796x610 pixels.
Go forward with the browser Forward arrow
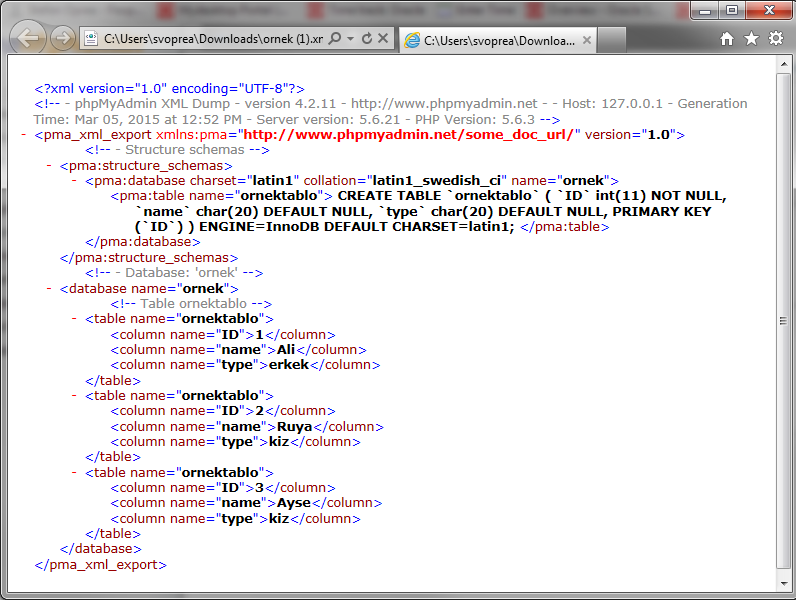click(62, 38)
